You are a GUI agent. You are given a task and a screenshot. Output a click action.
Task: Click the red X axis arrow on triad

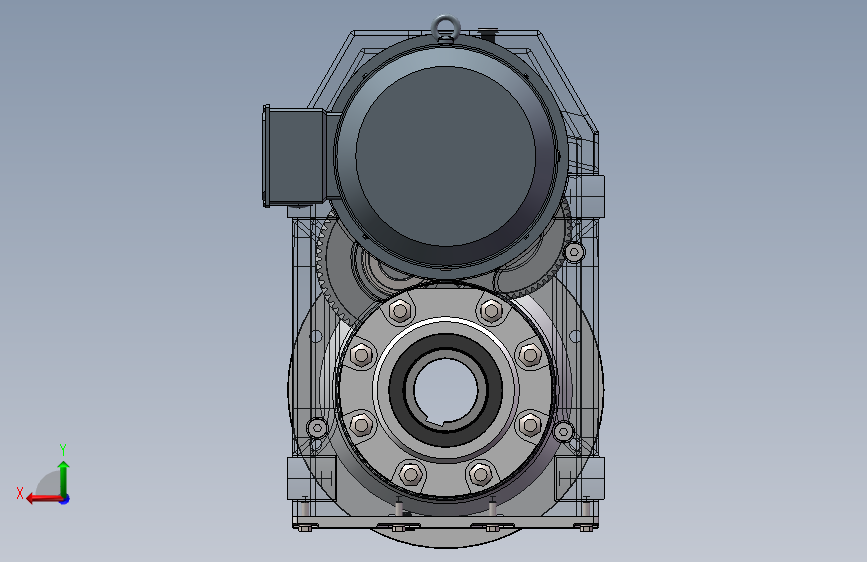44,499
